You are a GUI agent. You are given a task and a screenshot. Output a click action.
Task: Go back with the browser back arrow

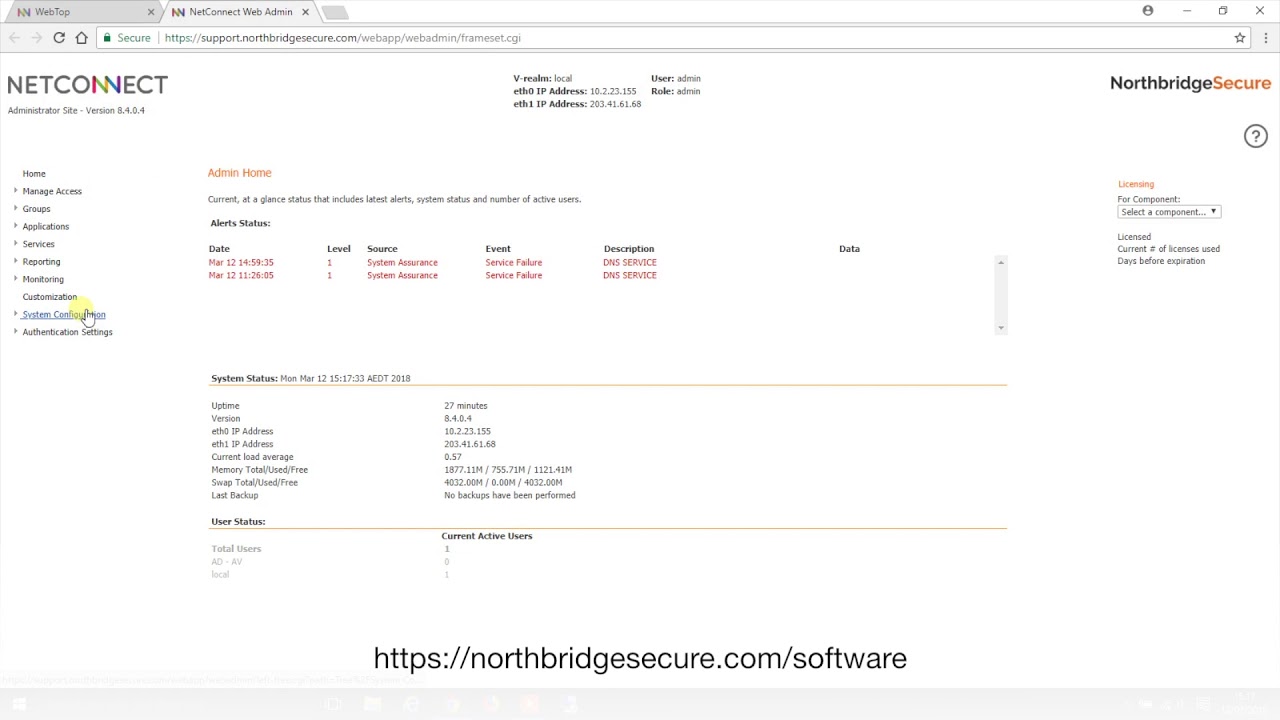coord(15,38)
